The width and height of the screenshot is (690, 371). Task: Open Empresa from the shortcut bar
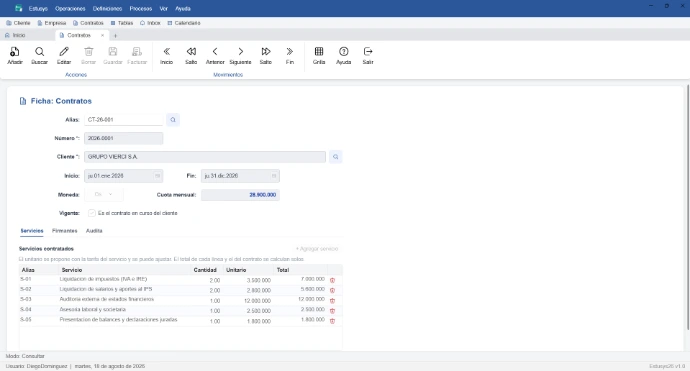[51, 23]
